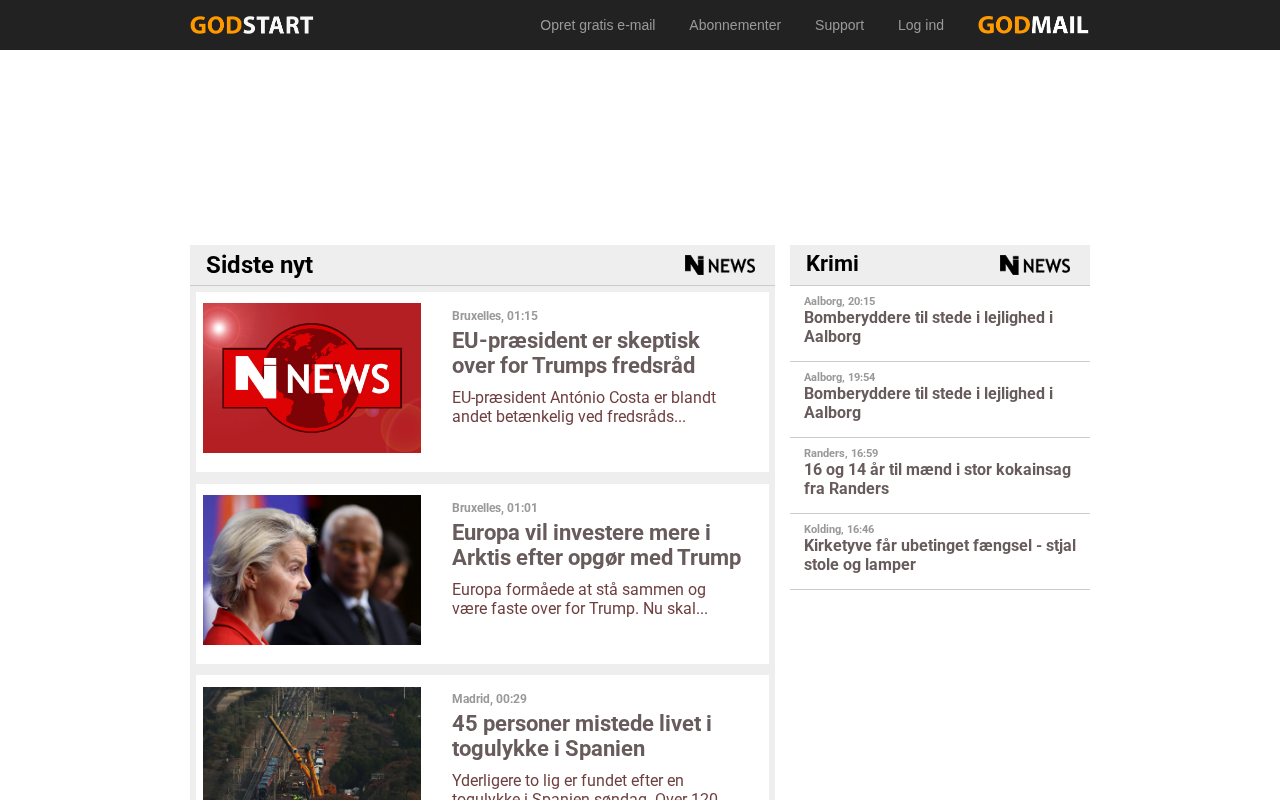Image resolution: width=1280 pixels, height=800 pixels.
Task: Click the summary 'EU-præsident António Costa er blandt'
Action: point(584,407)
